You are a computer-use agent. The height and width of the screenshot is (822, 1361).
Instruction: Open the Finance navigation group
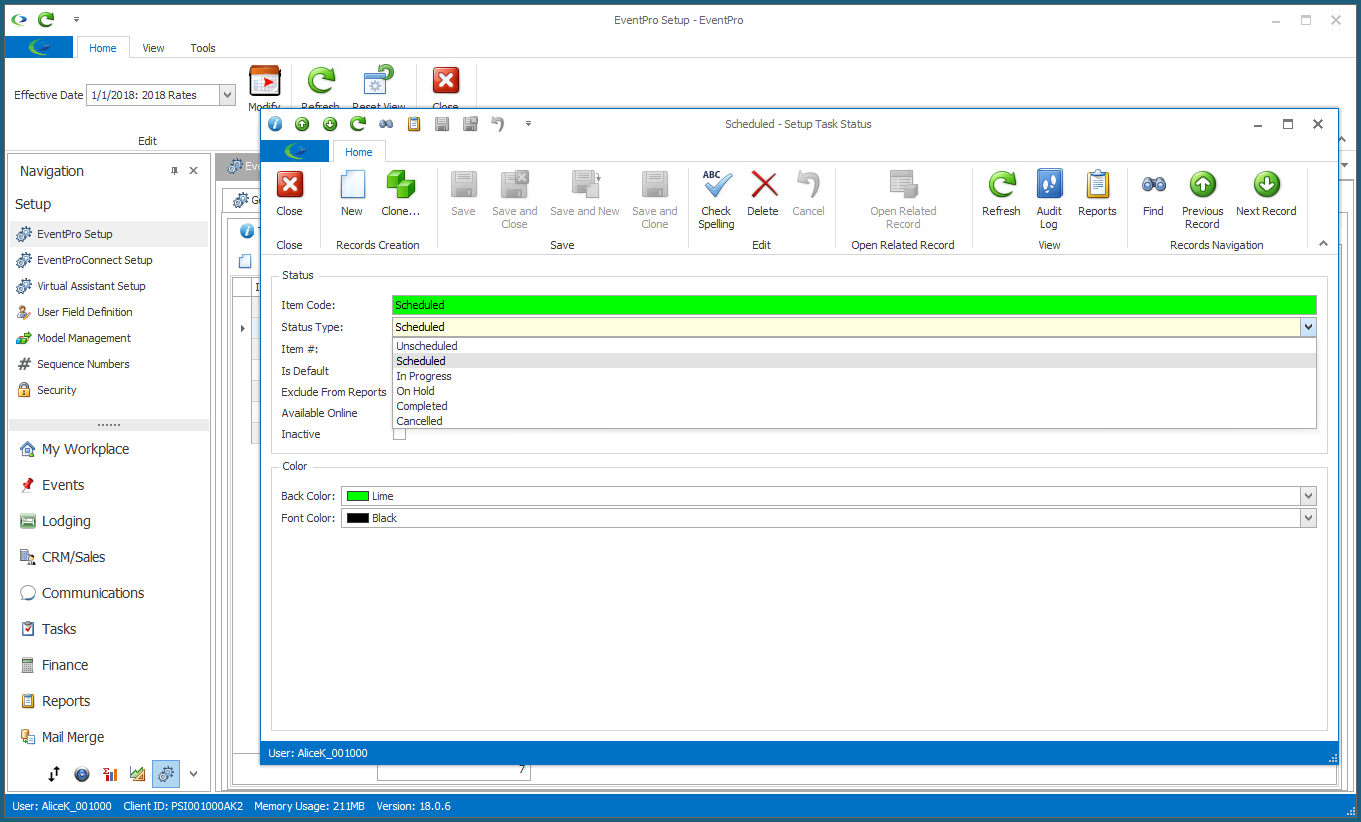point(108,665)
